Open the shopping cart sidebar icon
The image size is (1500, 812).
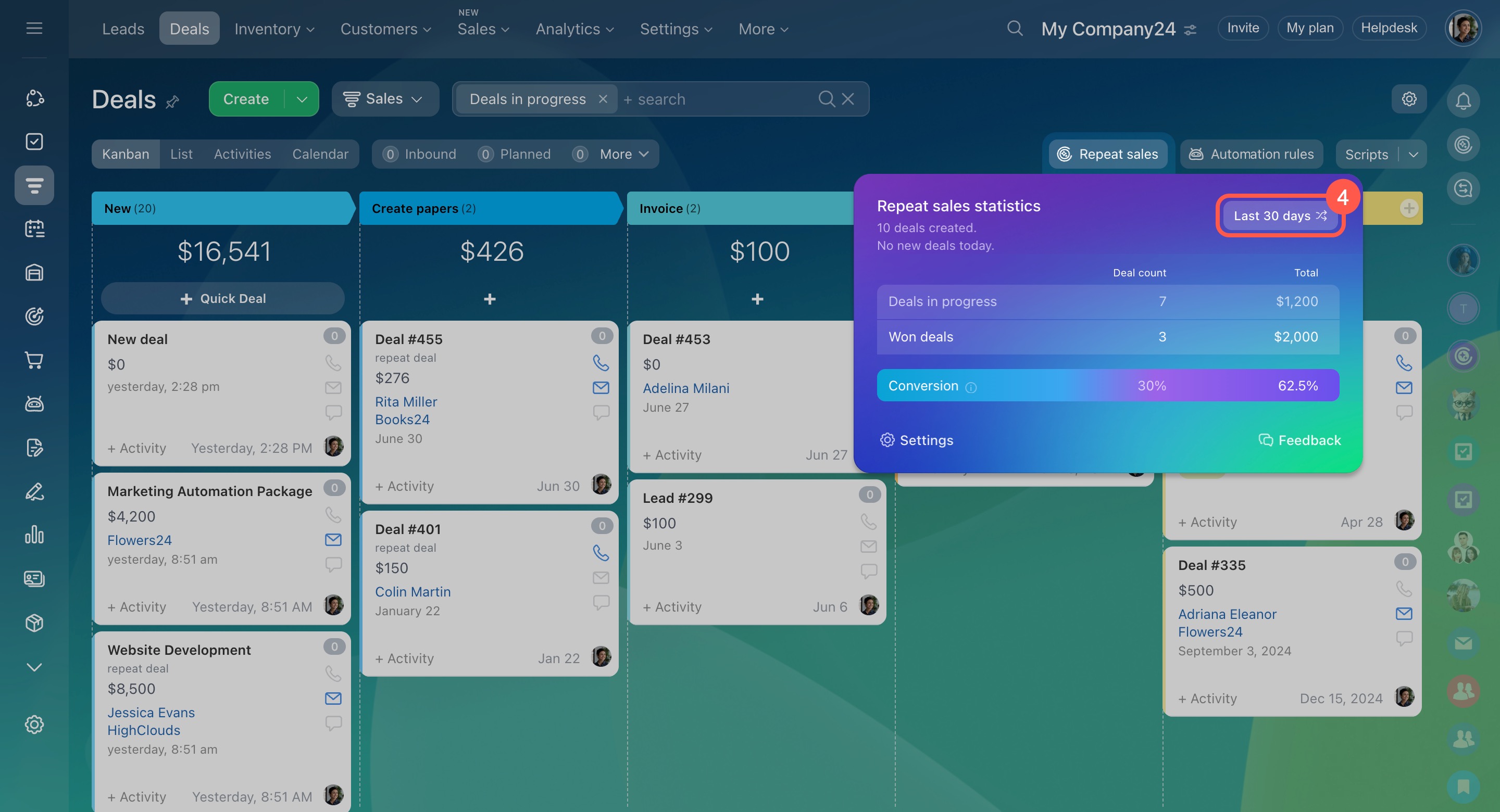tap(34, 360)
